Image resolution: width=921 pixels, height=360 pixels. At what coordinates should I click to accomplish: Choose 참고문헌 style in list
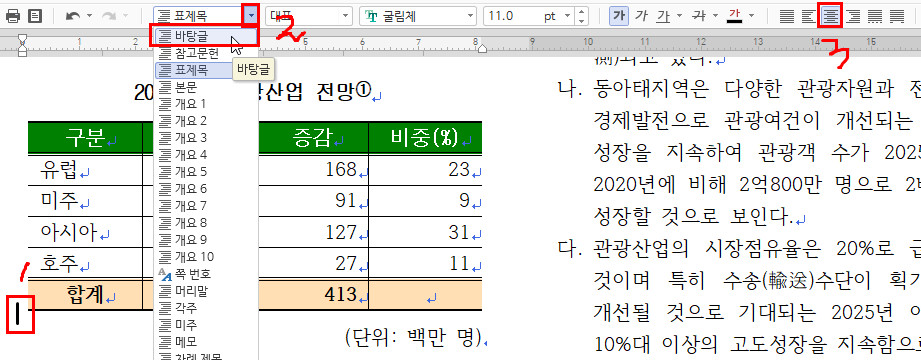coord(205,53)
